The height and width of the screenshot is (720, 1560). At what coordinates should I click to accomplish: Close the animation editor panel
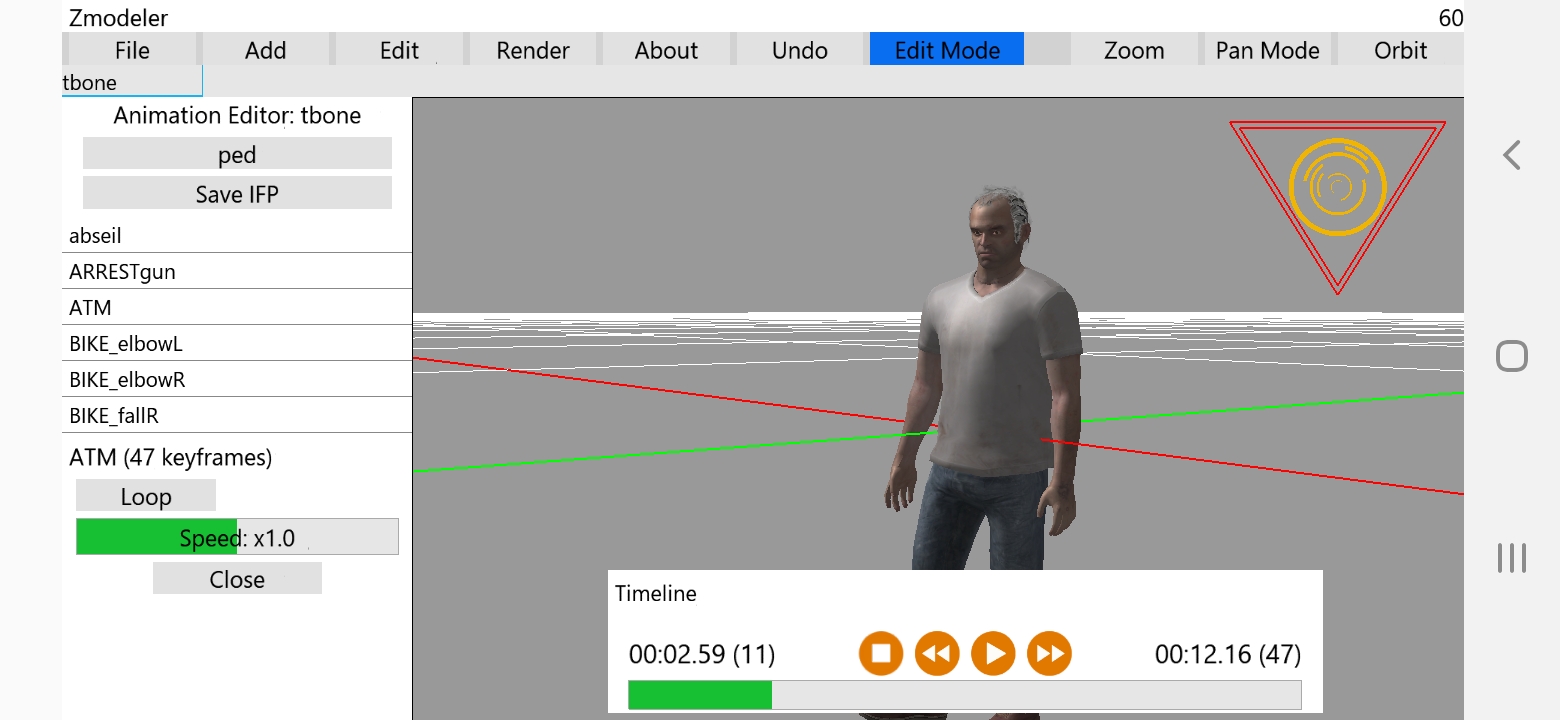(x=237, y=579)
